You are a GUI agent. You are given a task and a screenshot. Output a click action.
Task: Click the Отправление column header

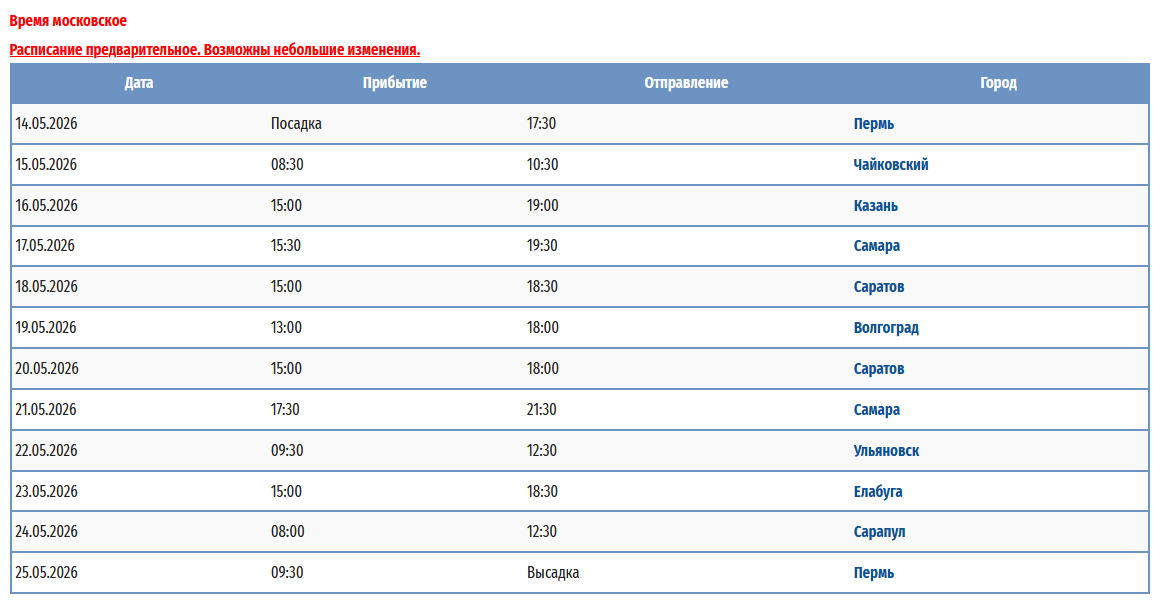[686, 83]
